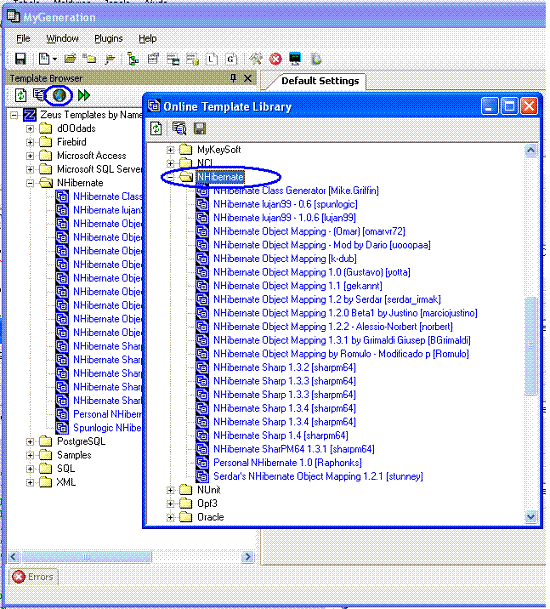Click the red circled X toolbar icon
The image size is (550, 609).
tap(275, 59)
